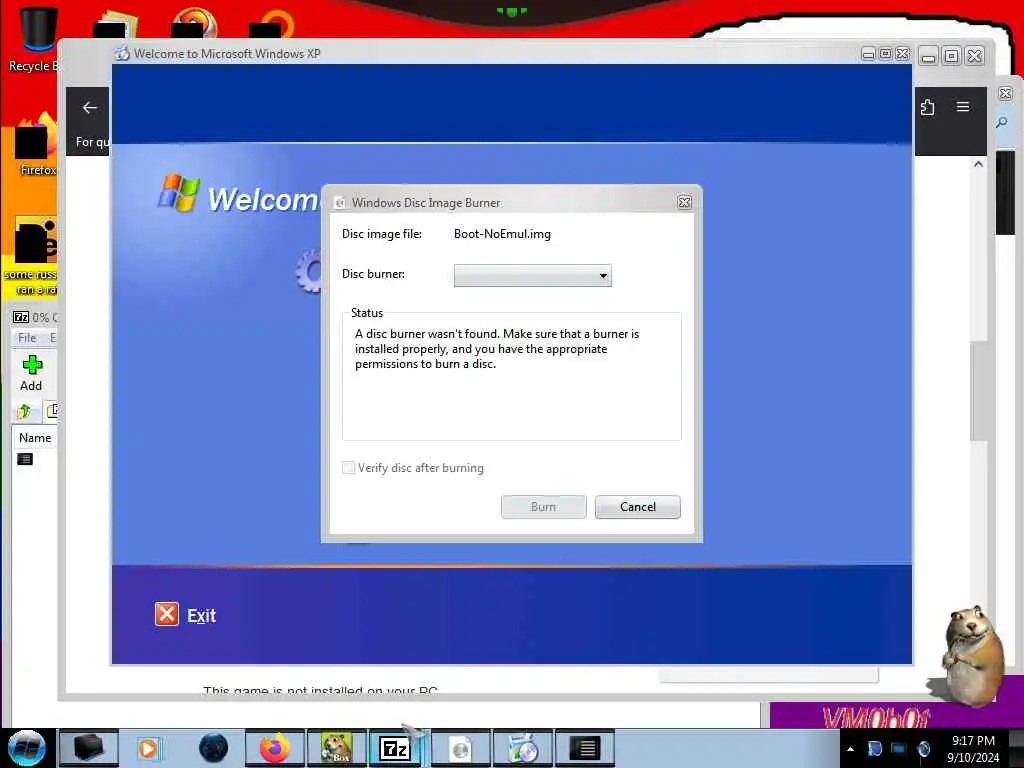Screen dimensions: 1024x768
Task: Click the Burn button
Action: pyautogui.click(x=543, y=507)
